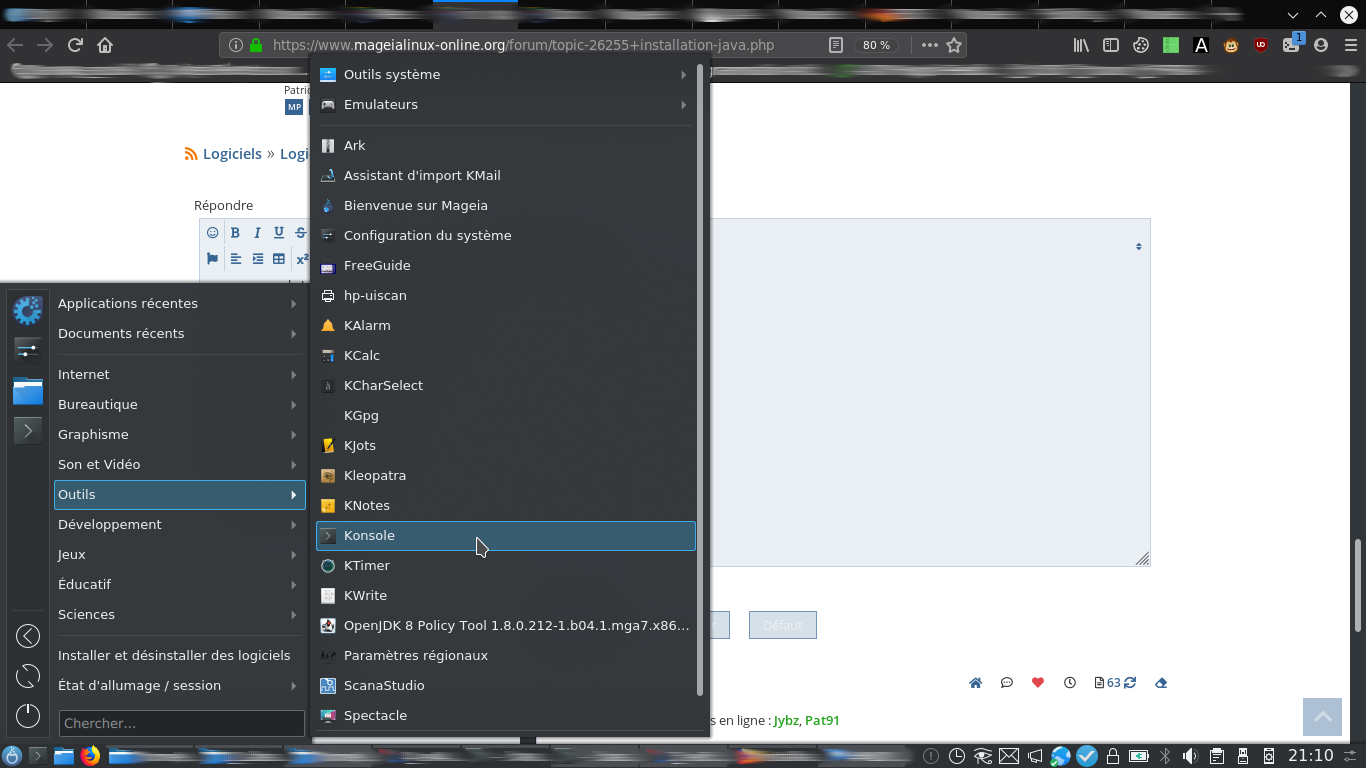Screen dimensions: 1366x768
Task: Bookmark this page with the star icon
Action: coord(954,45)
